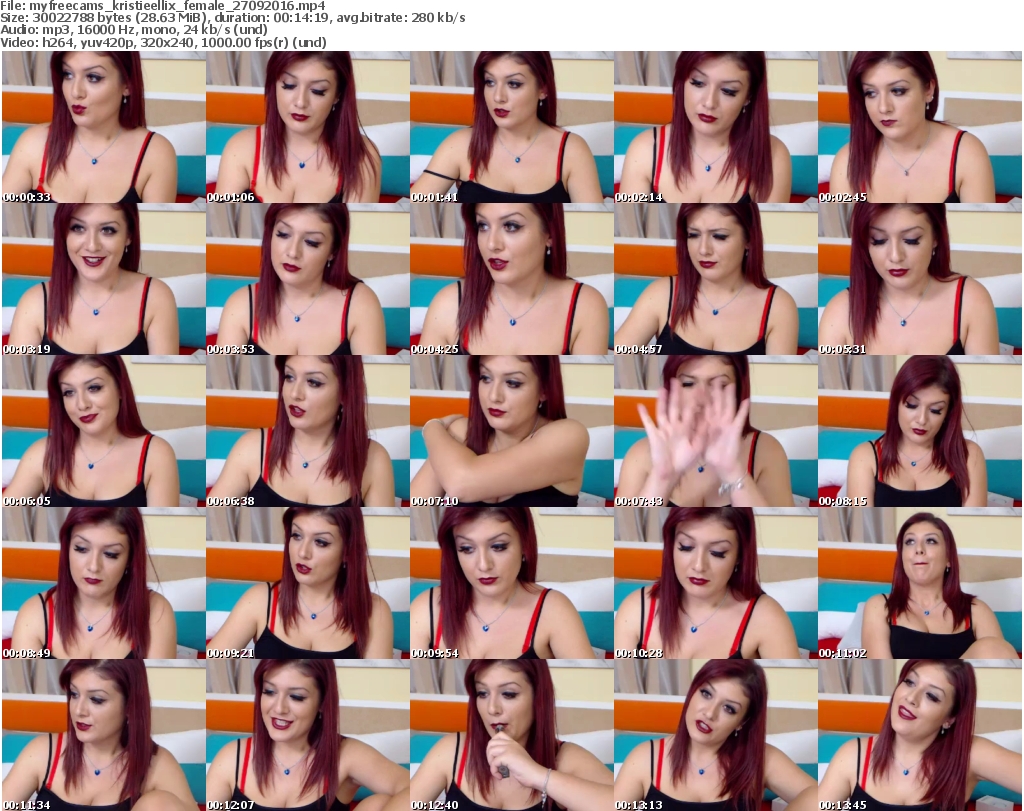
Task: Select the 00:10:28 thumbnail
Action: tap(715, 583)
